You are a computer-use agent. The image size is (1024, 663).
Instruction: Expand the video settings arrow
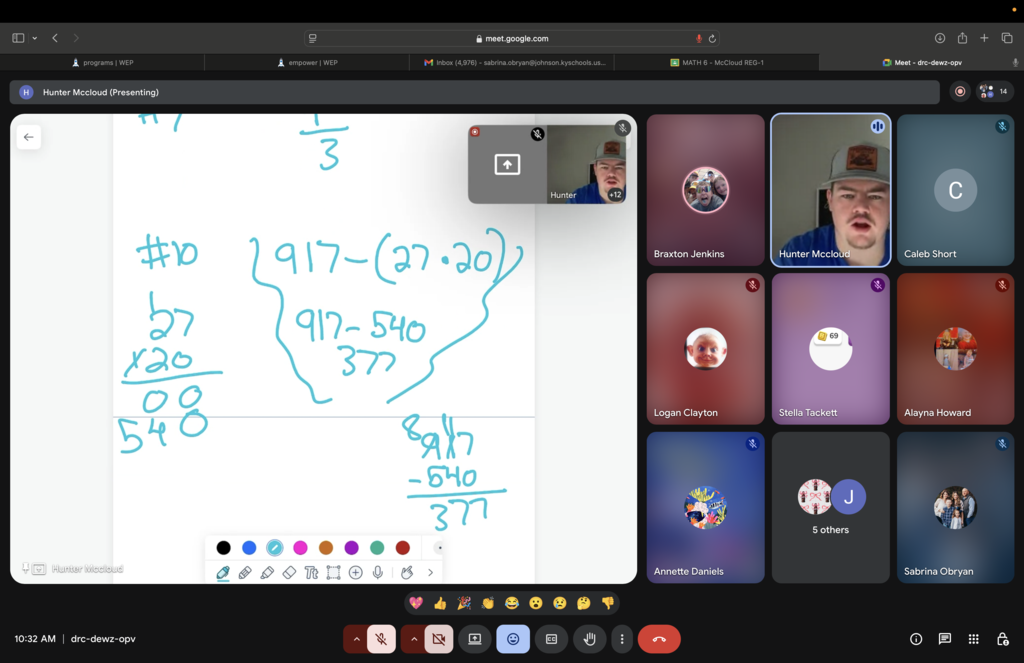(413, 639)
